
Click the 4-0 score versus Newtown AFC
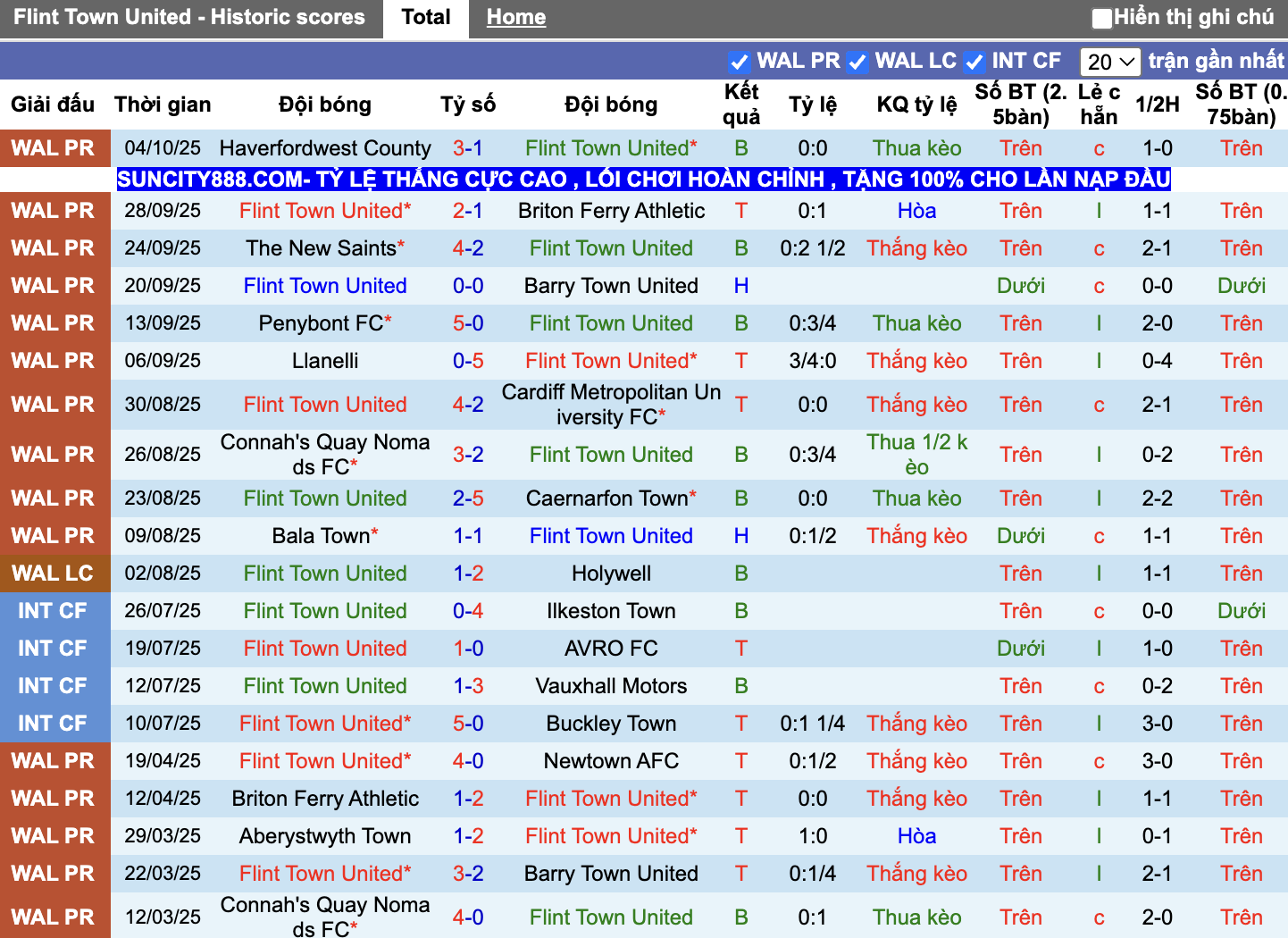click(x=468, y=761)
